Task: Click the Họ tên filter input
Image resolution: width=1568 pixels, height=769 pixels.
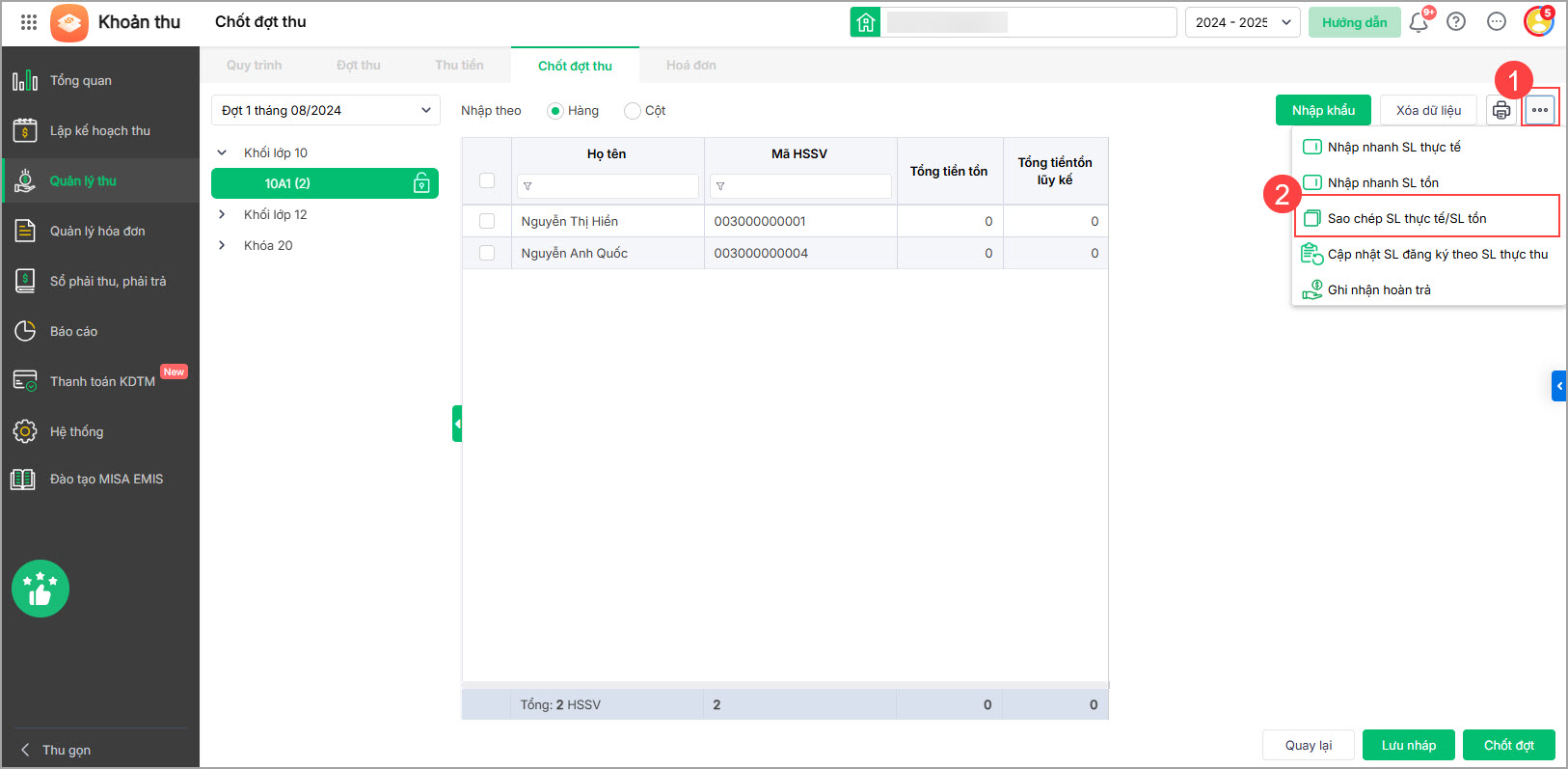Action: point(608,186)
